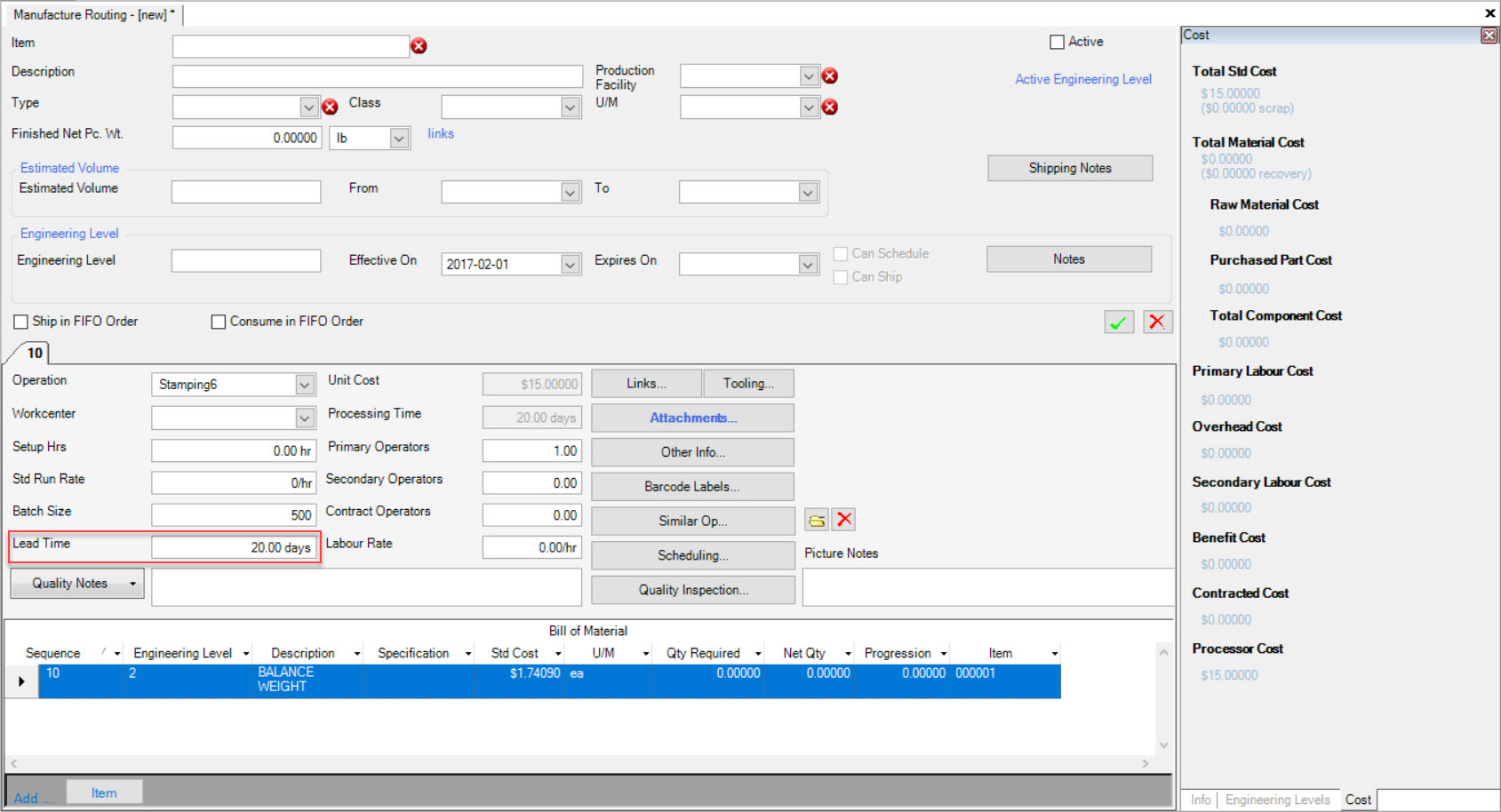Select the Cost tab at bottom
Screen dimensions: 1501x812
[x=1358, y=800]
